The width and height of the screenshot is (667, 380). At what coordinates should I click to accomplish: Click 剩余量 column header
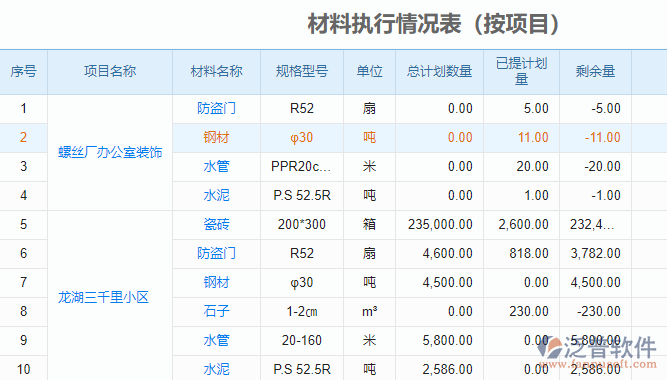[596, 71]
